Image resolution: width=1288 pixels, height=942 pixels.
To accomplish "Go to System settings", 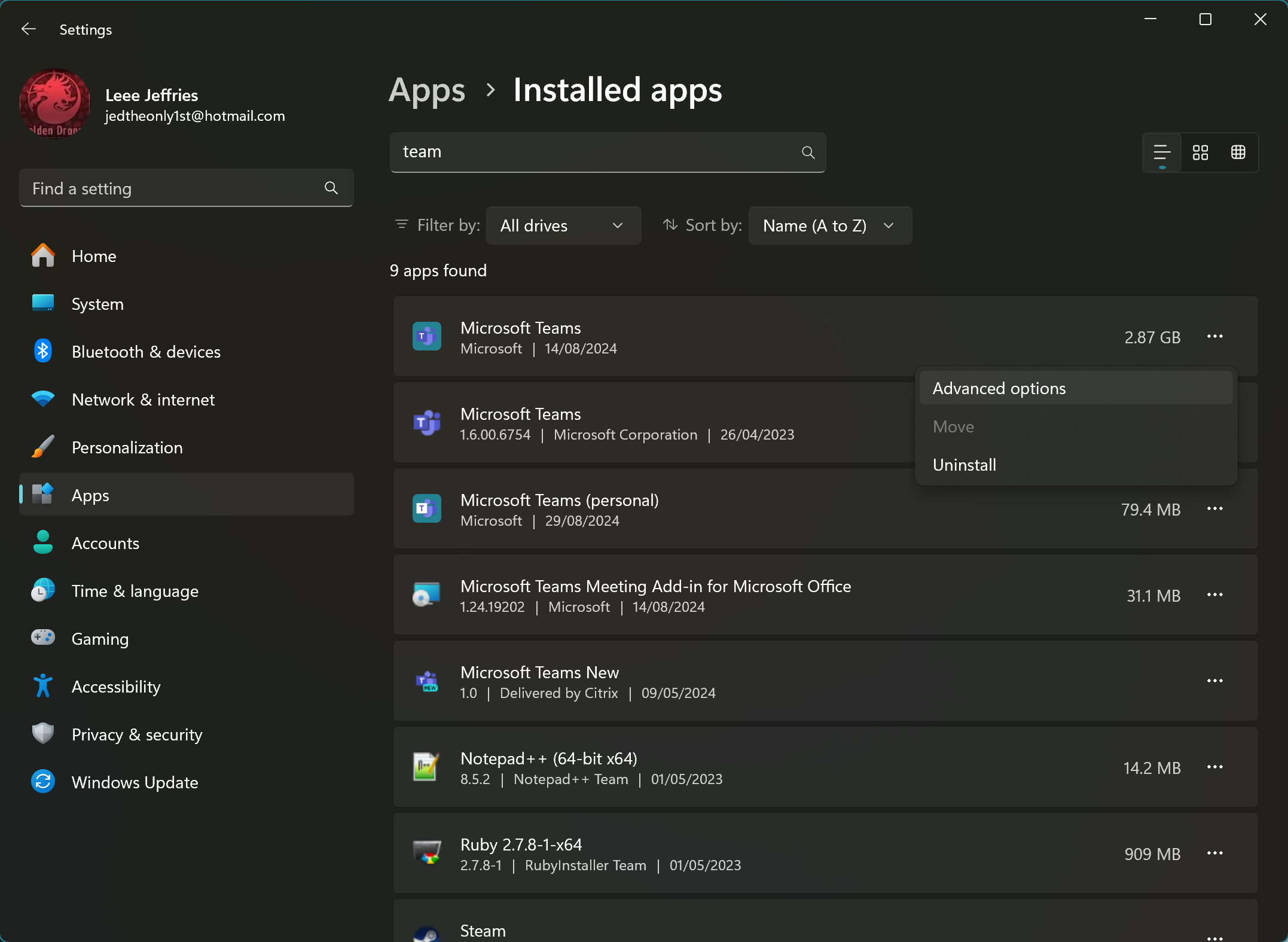I will [186, 304].
